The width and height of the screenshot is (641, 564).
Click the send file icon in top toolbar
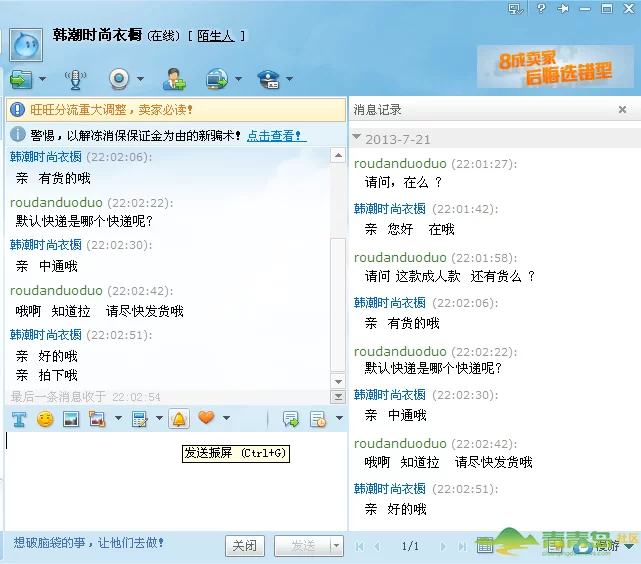pyautogui.click(x=20, y=79)
